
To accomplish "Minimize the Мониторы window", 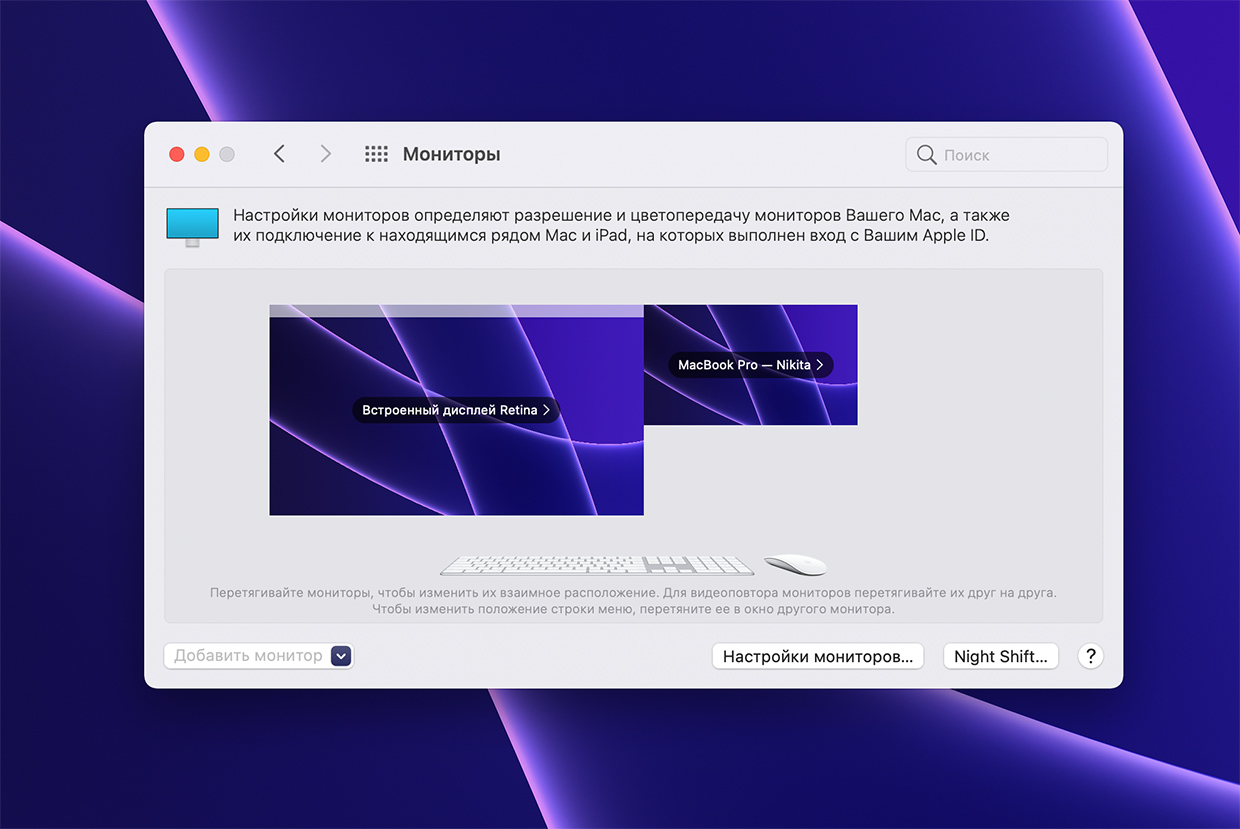I will [202, 154].
